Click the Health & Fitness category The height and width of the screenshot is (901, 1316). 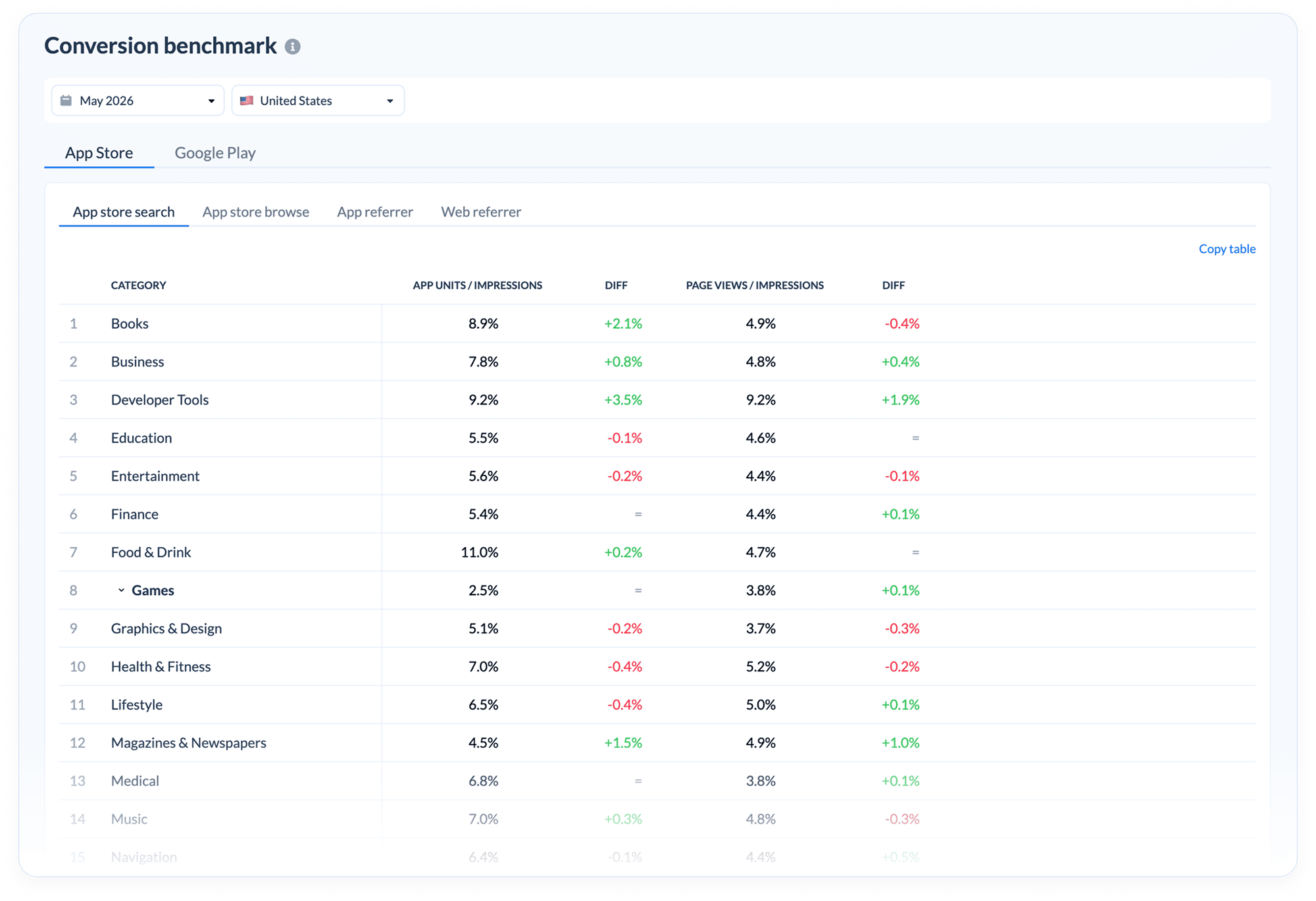(161, 667)
